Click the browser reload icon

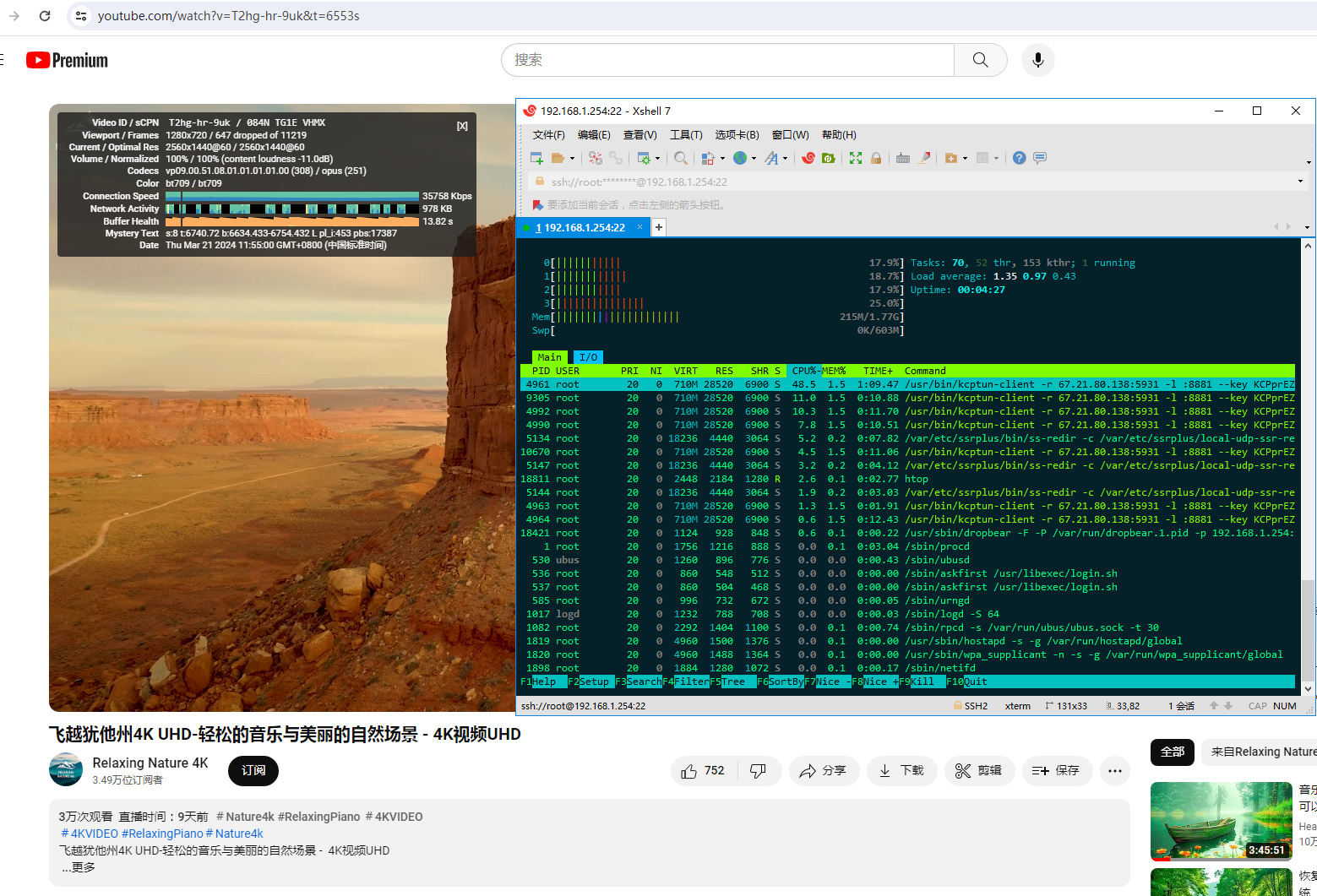pos(45,16)
